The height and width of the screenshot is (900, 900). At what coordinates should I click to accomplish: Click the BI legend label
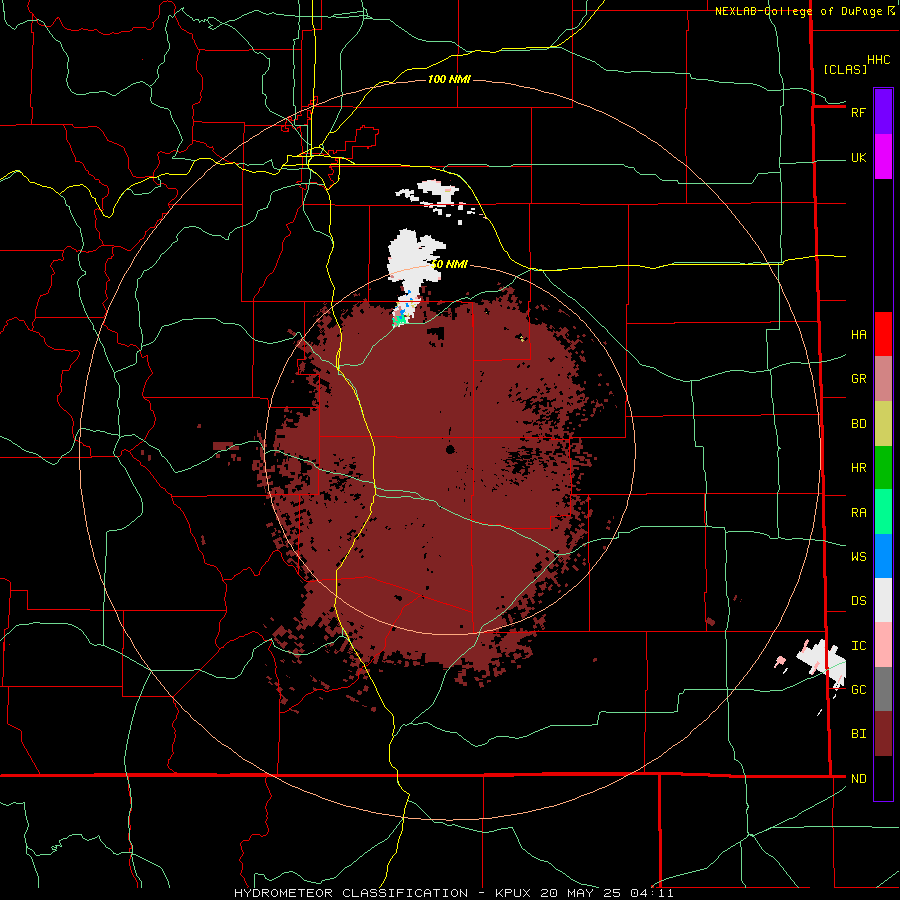point(858,734)
